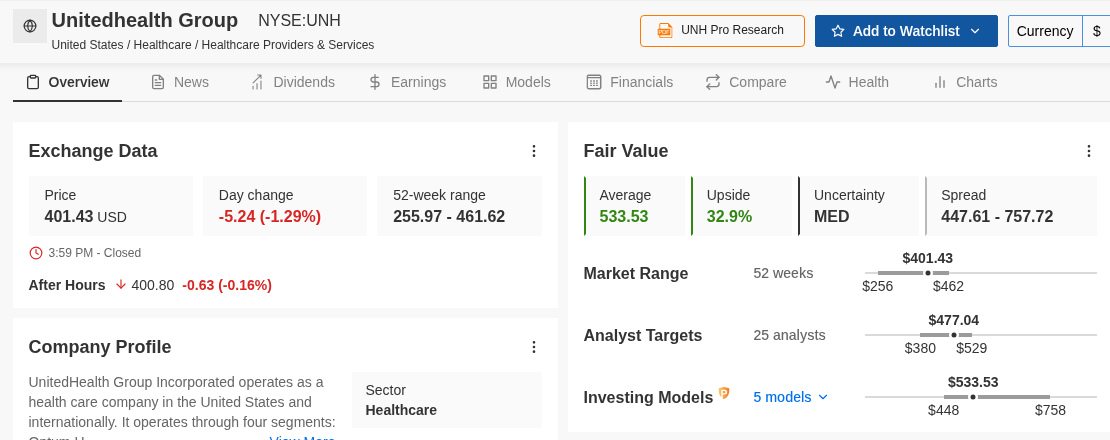Expand the 5 models dropdown
The image size is (1110, 440).
tap(790, 397)
